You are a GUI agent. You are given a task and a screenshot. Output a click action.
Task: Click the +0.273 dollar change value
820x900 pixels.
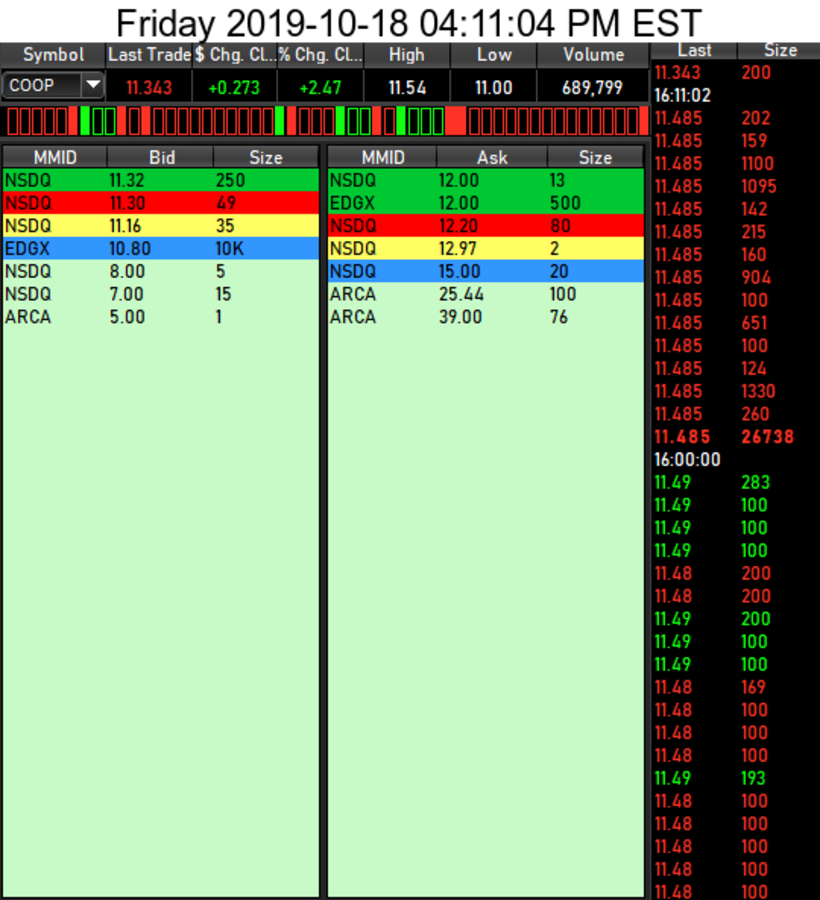[x=234, y=88]
